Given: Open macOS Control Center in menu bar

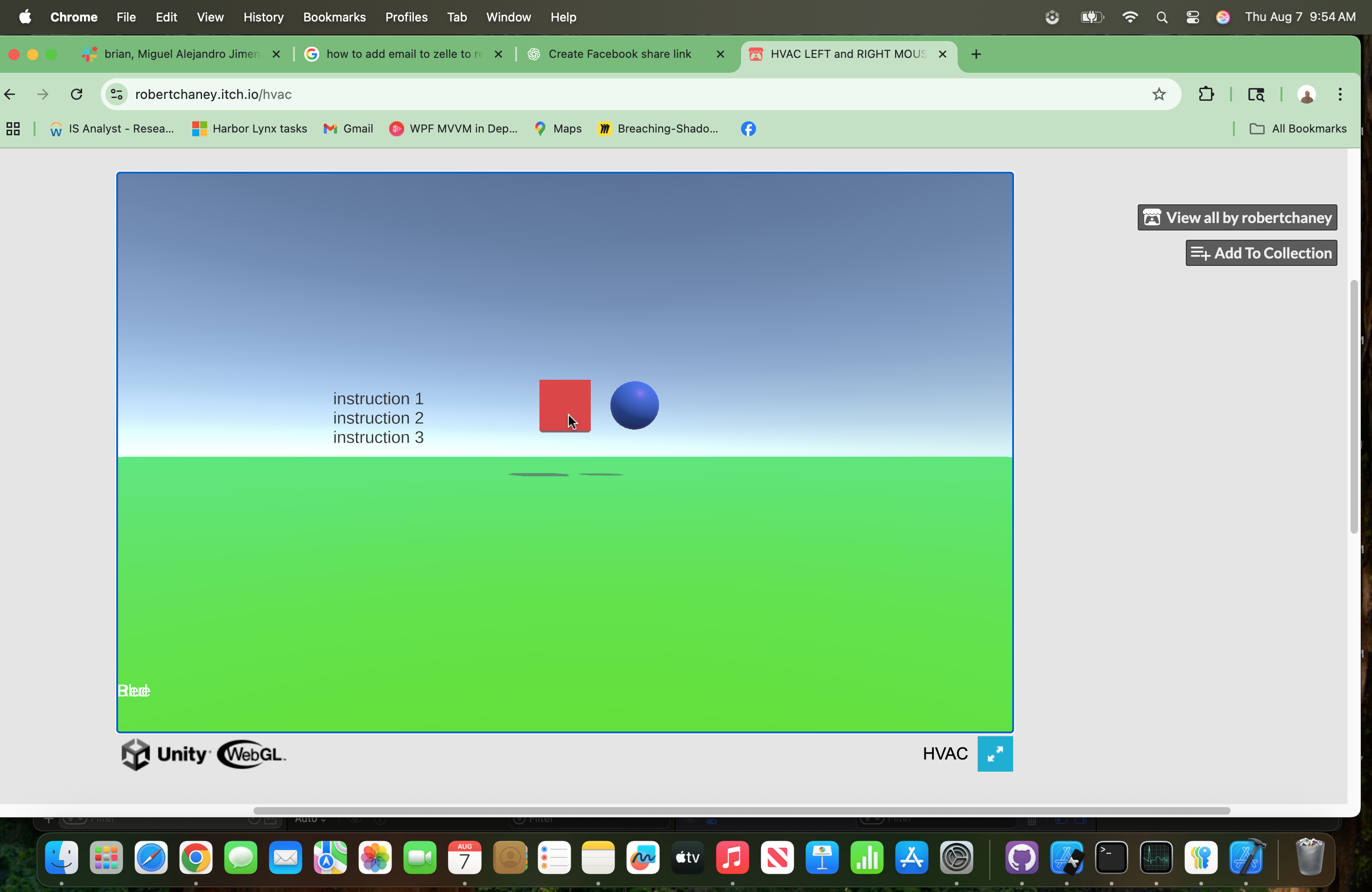Looking at the screenshot, I should point(1193,17).
